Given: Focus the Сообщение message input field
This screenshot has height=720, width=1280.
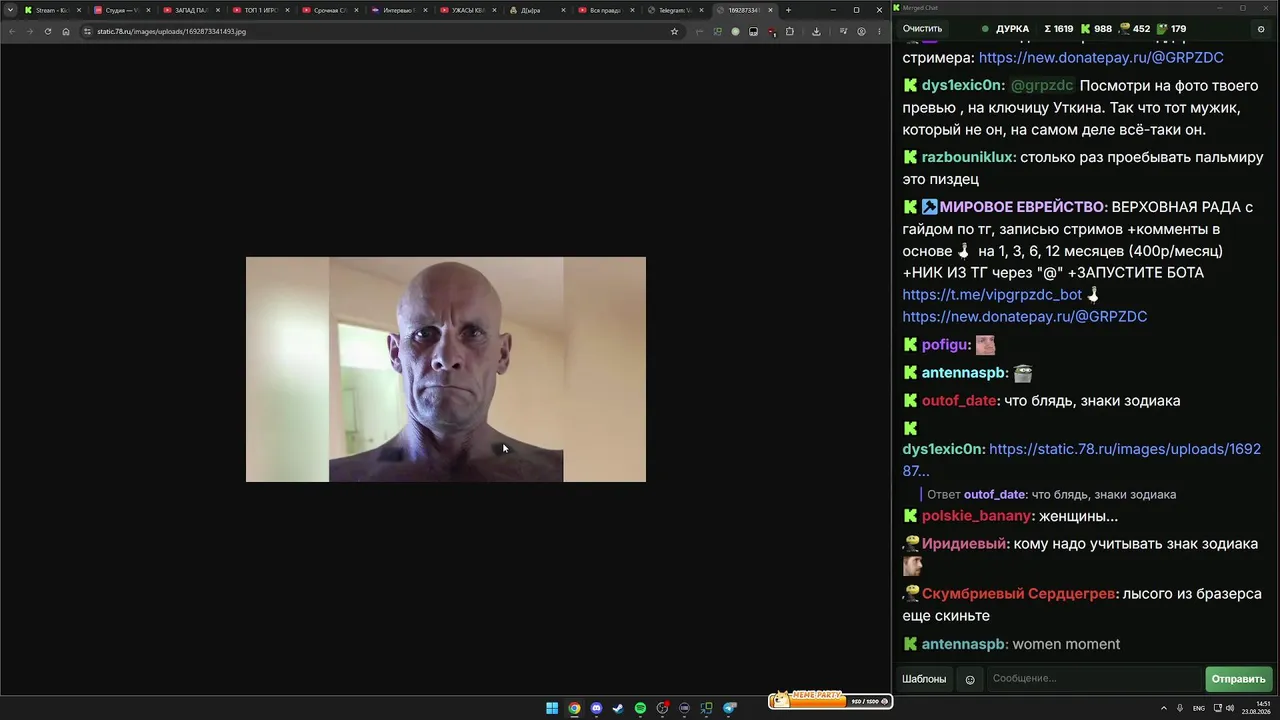Looking at the screenshot, I should pos(1094,679).
